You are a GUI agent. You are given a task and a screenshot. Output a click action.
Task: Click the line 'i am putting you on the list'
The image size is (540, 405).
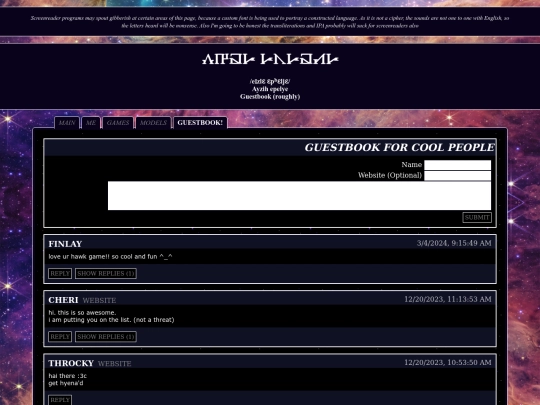(x=111, y=320)
